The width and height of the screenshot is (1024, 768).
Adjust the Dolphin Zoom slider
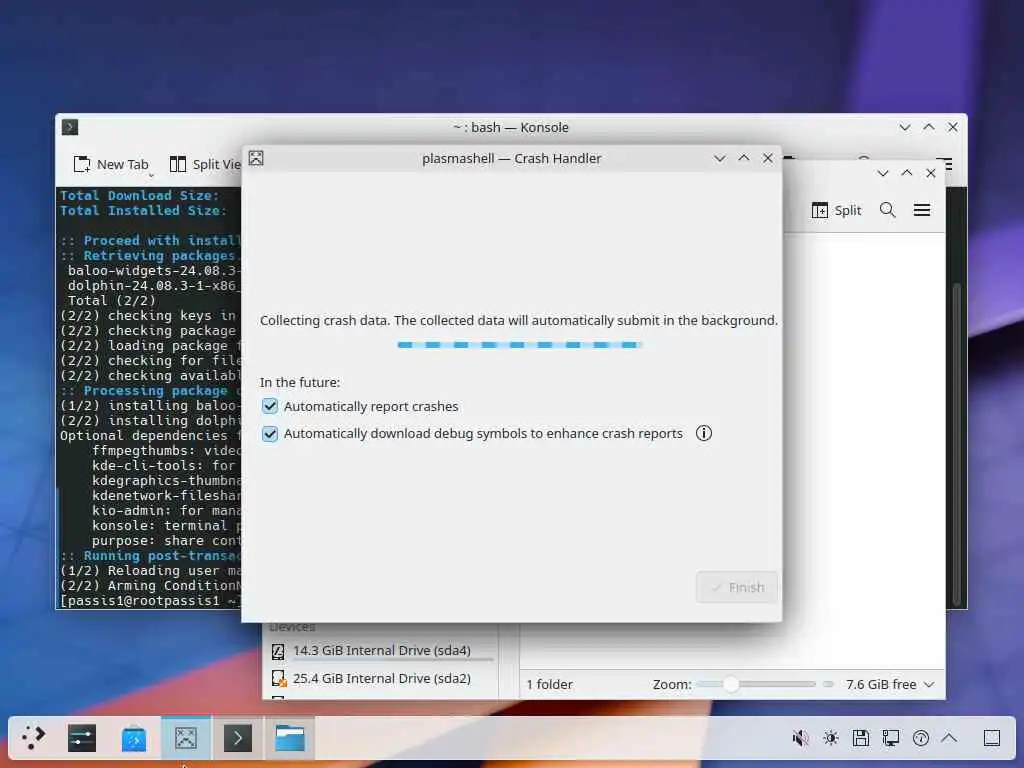pos(756,684)
